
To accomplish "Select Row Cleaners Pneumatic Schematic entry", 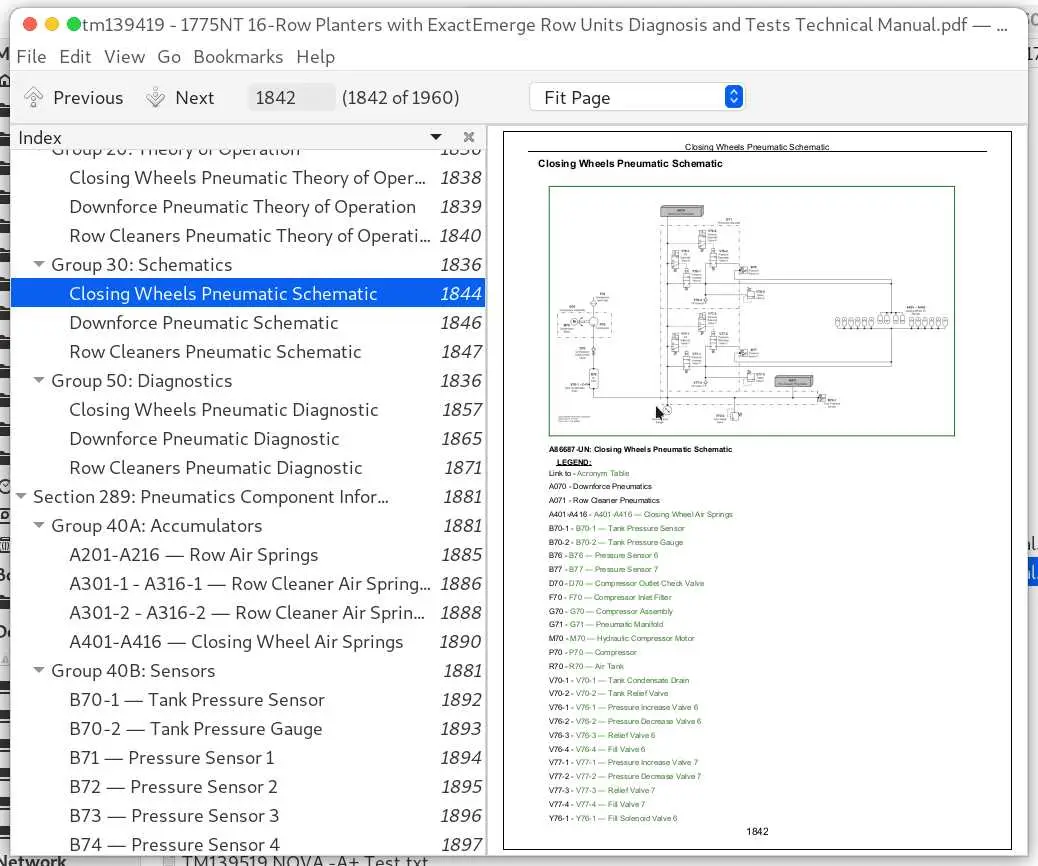I will (x=248, y=352).
